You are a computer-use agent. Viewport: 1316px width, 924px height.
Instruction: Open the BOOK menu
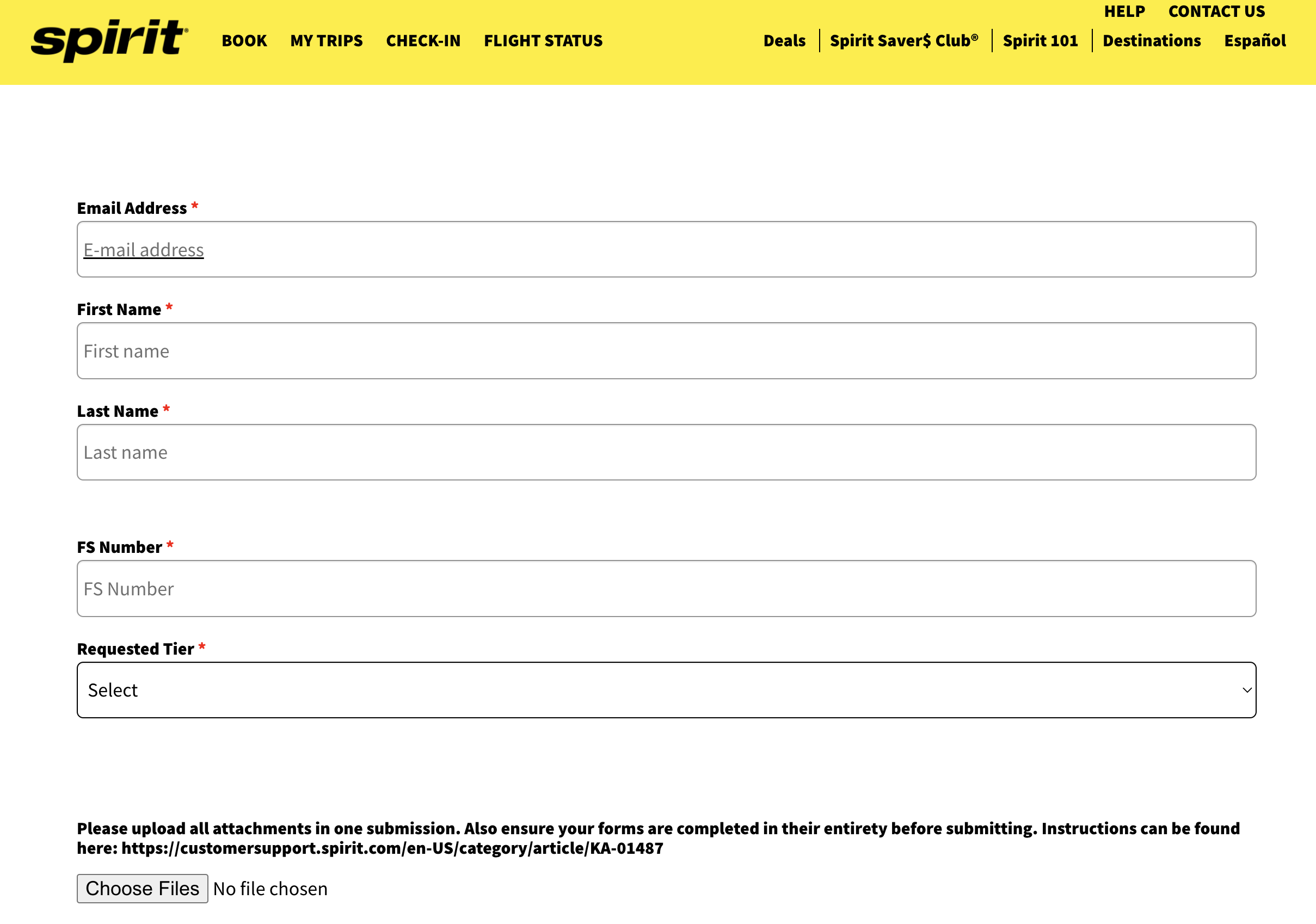[x=244, y=41]
